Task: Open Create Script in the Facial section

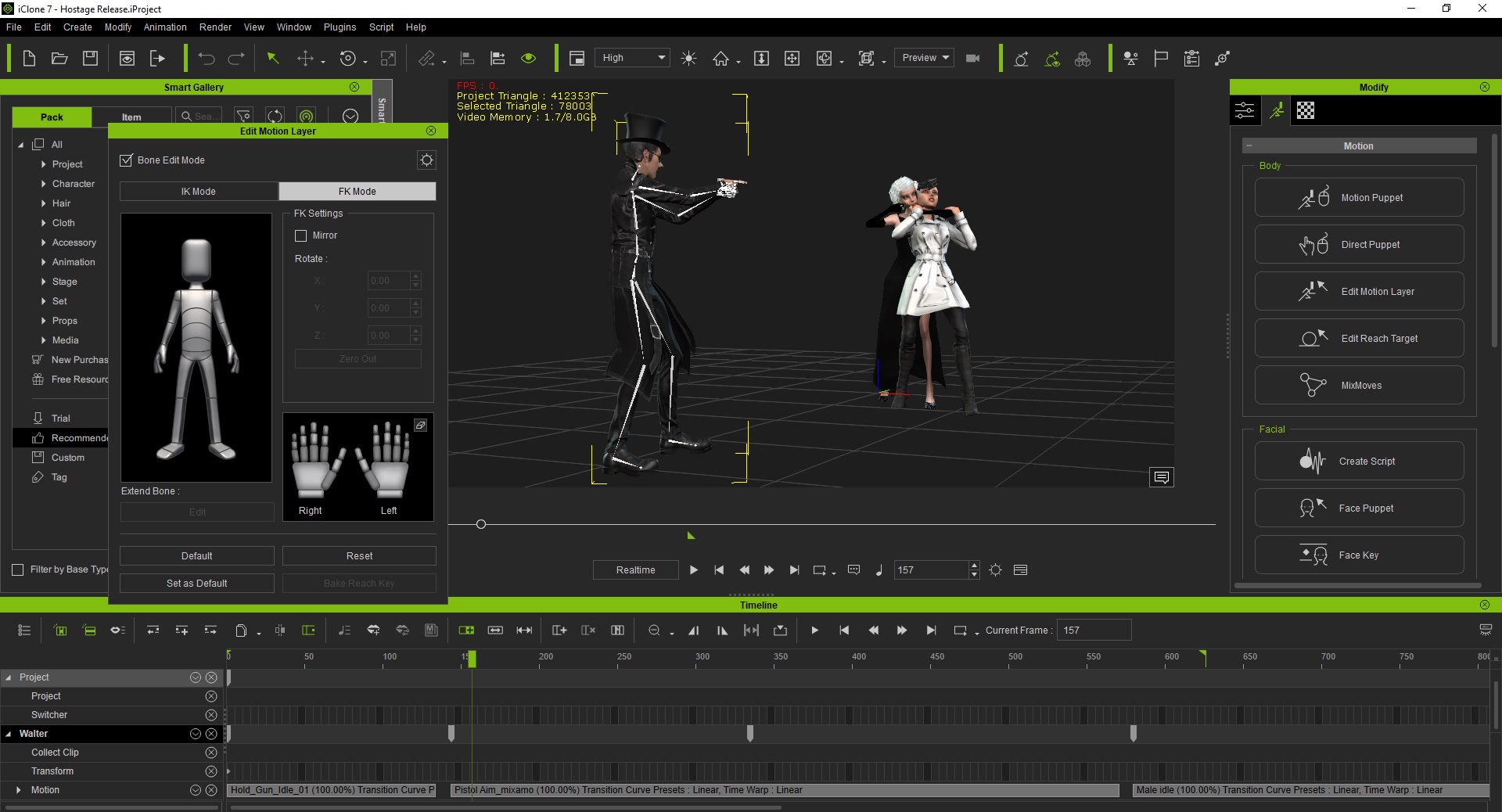Action: click(x=1359, y=462)
